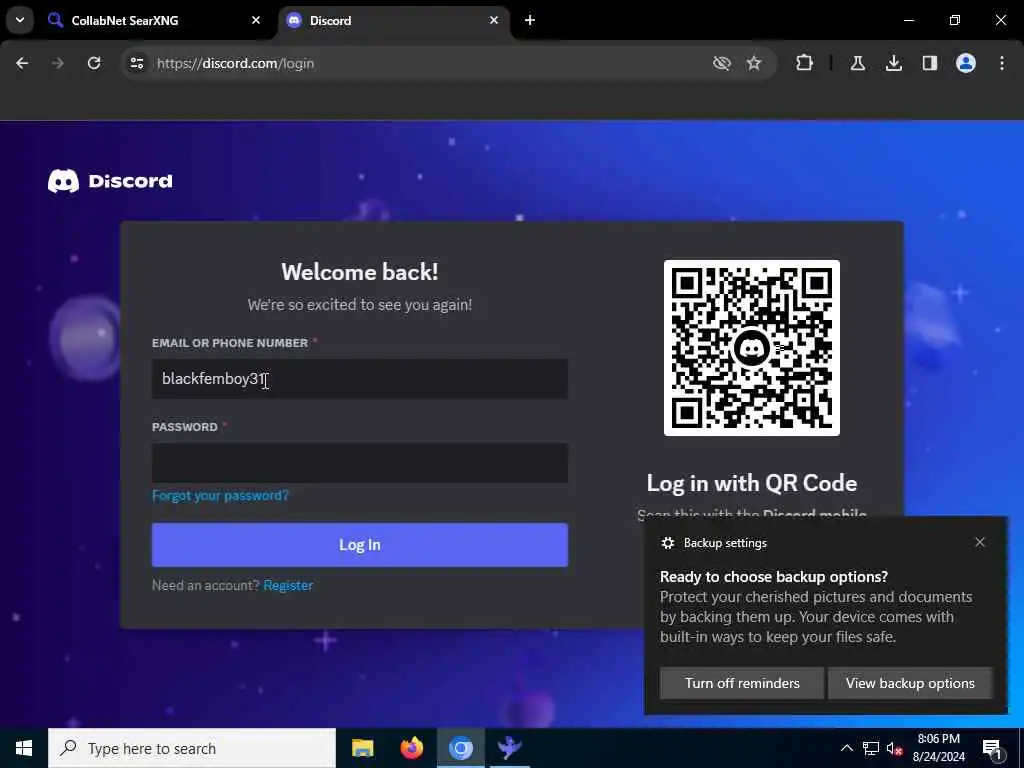Open Chrome Labs flask icon

(x=857, y=63)
